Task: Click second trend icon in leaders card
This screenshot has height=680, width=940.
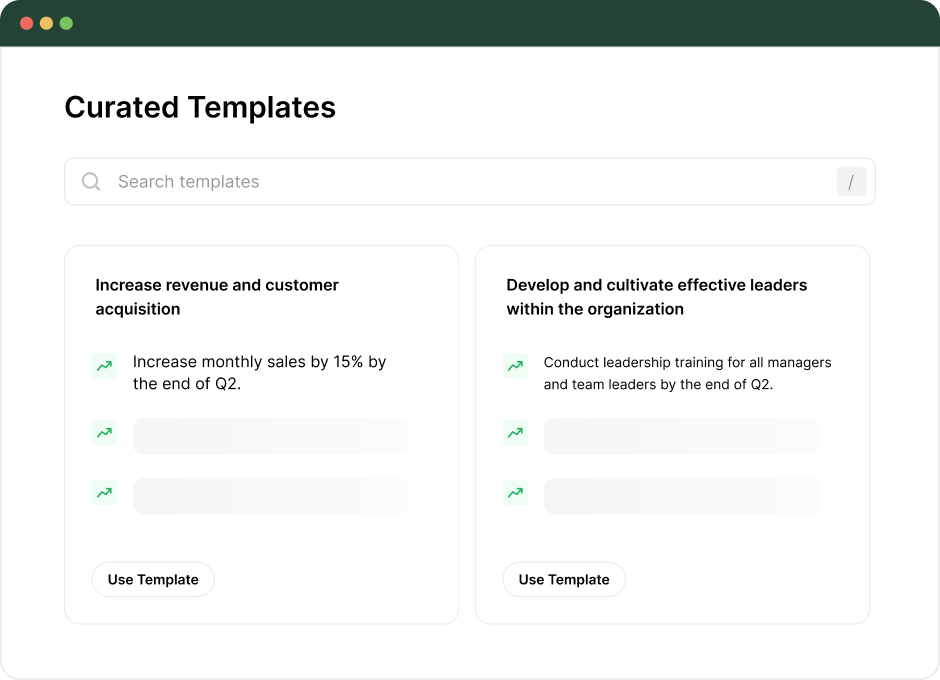Action: pyautogui.click(x=515, y=432)
